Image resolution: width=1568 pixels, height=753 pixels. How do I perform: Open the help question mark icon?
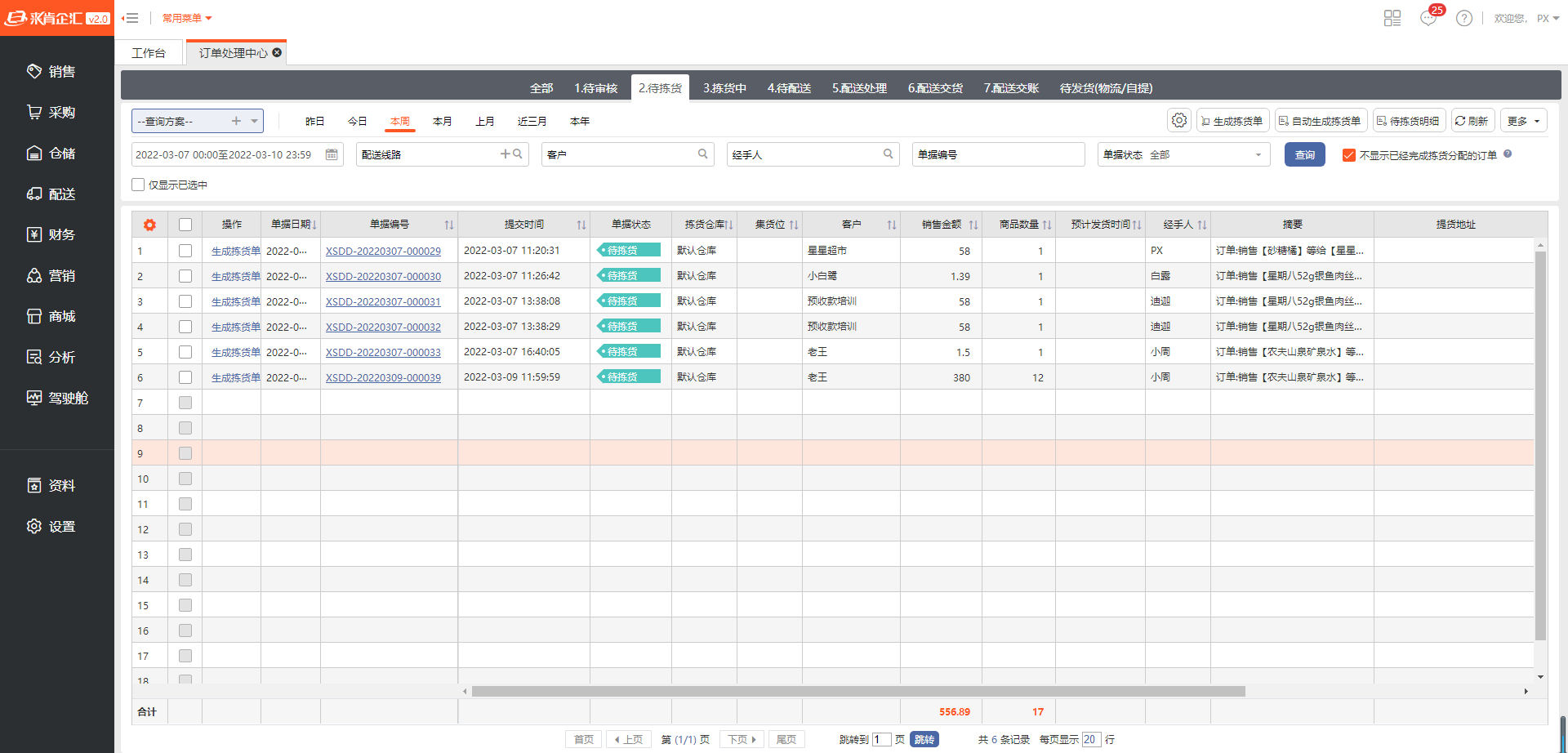[1464, 18]
